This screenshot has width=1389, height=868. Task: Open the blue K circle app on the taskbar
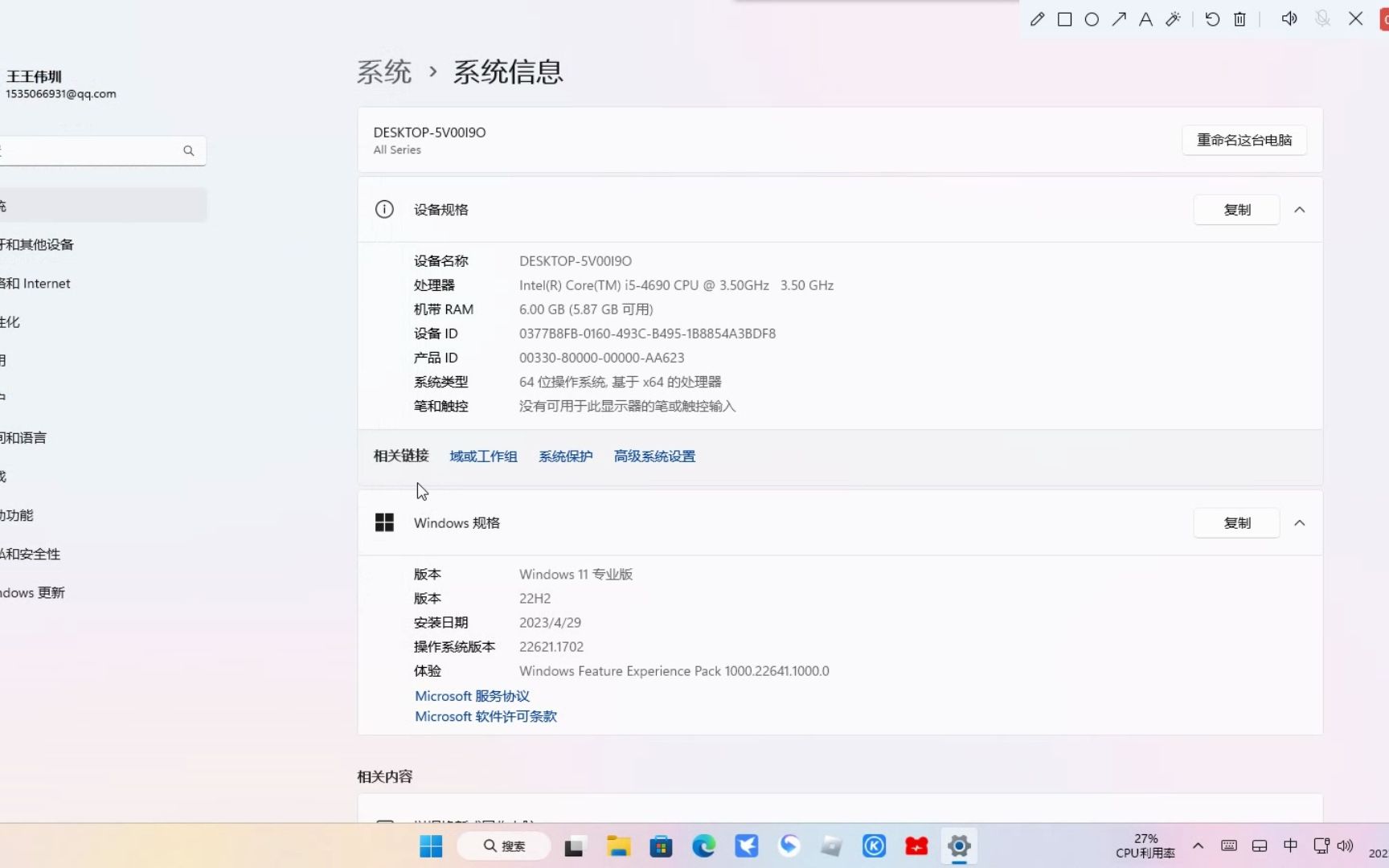pos(875,846)
